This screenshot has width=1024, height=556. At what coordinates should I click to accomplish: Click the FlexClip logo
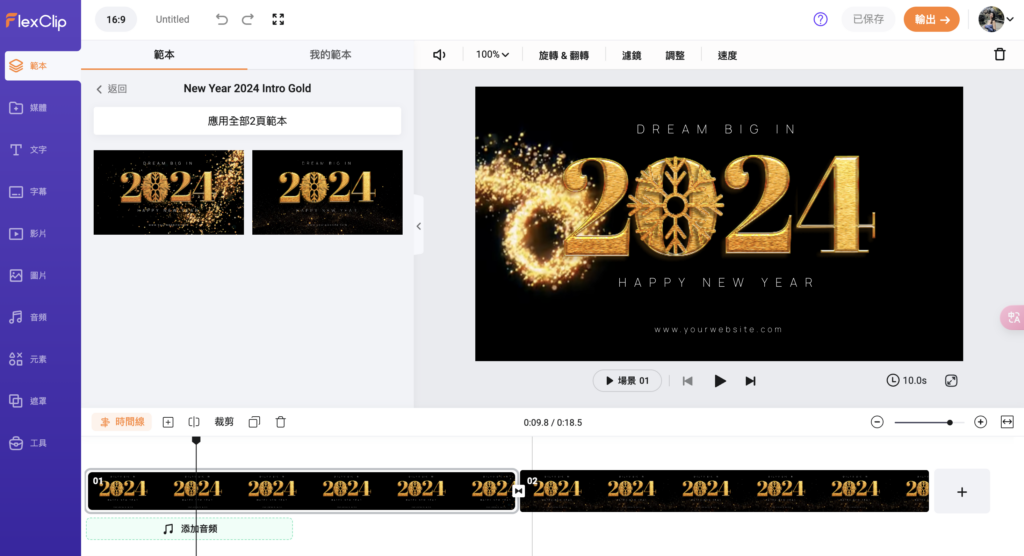pos(37,21)
